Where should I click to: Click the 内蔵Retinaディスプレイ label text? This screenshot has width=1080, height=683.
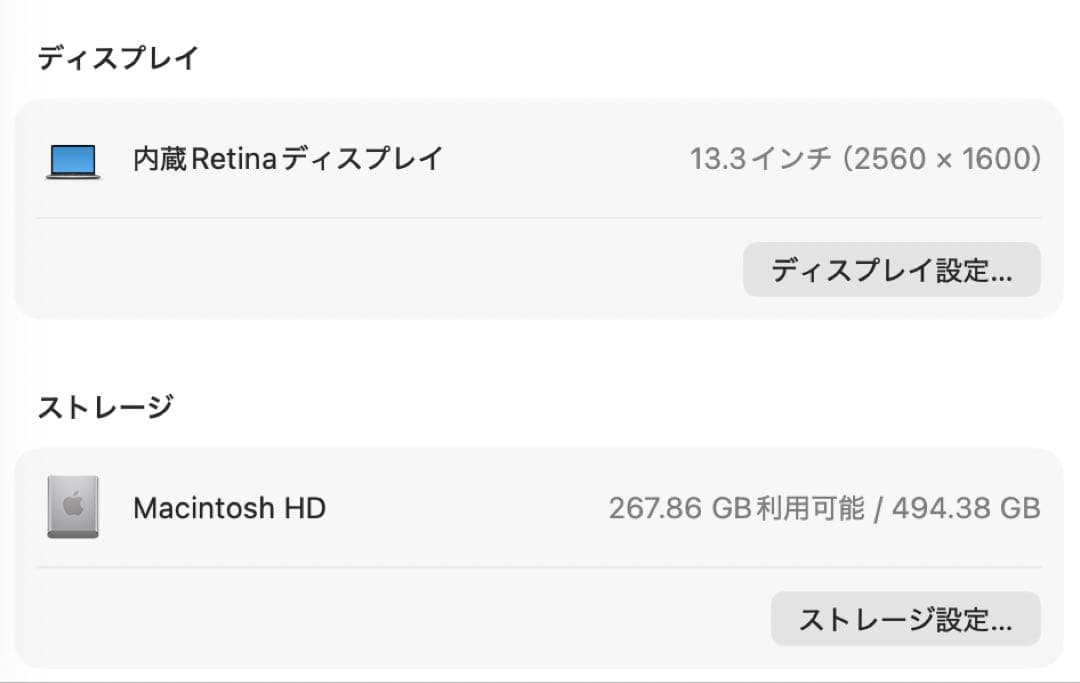coord(286,158)
